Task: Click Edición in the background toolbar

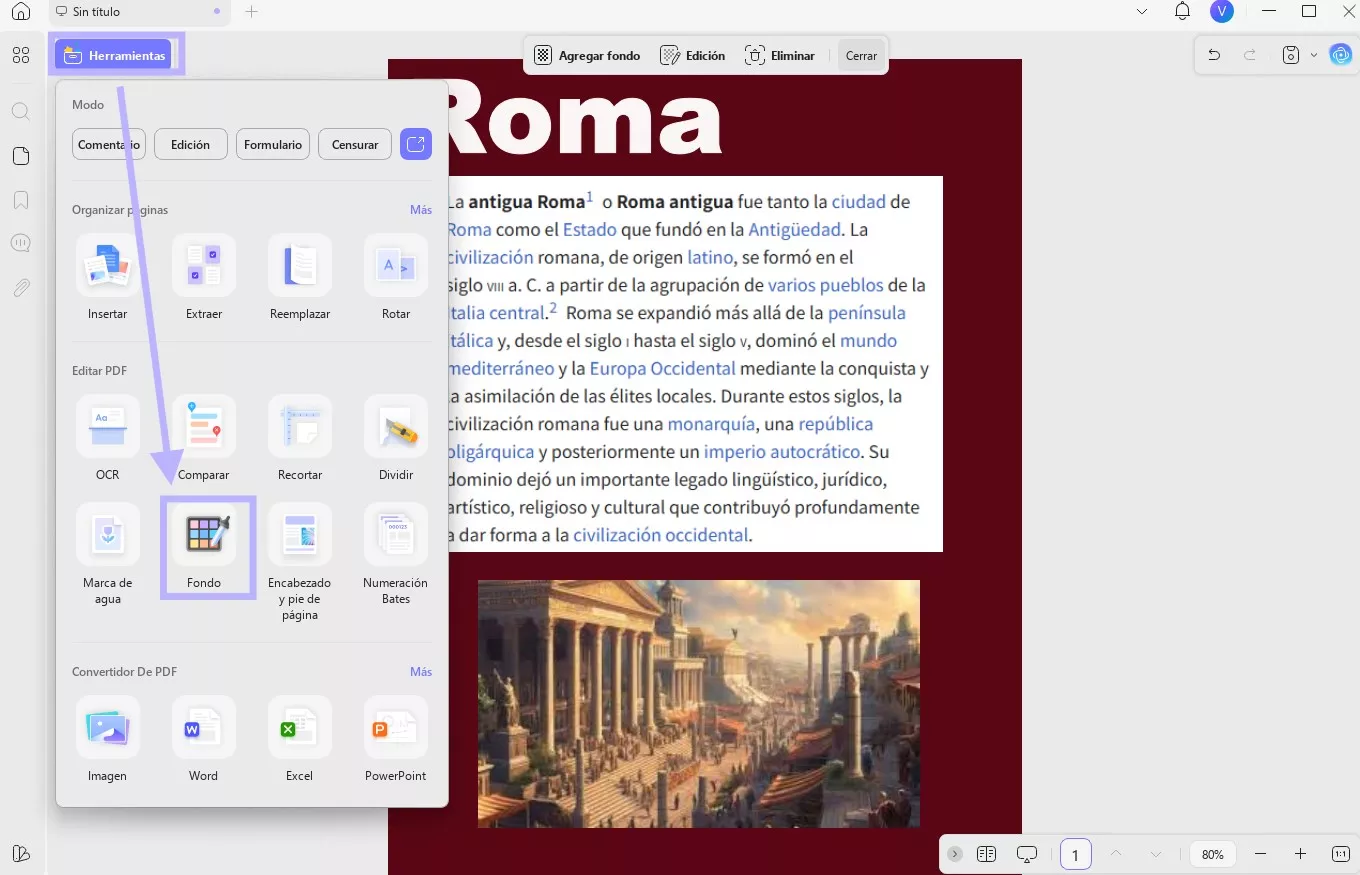Action: coord(693,56)
